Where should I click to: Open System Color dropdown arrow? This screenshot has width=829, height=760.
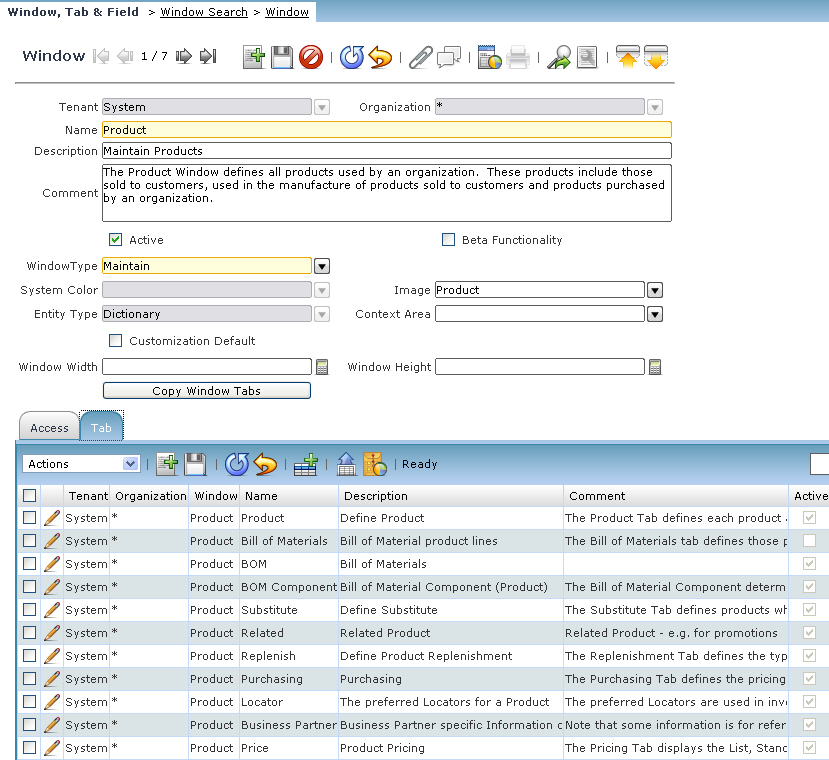(x=321, y=290)
